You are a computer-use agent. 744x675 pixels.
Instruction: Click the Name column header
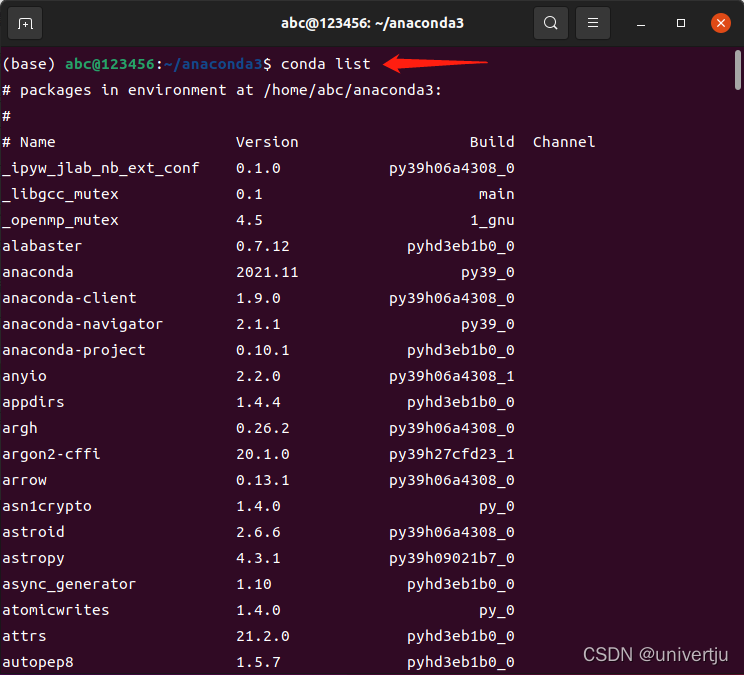37,142
